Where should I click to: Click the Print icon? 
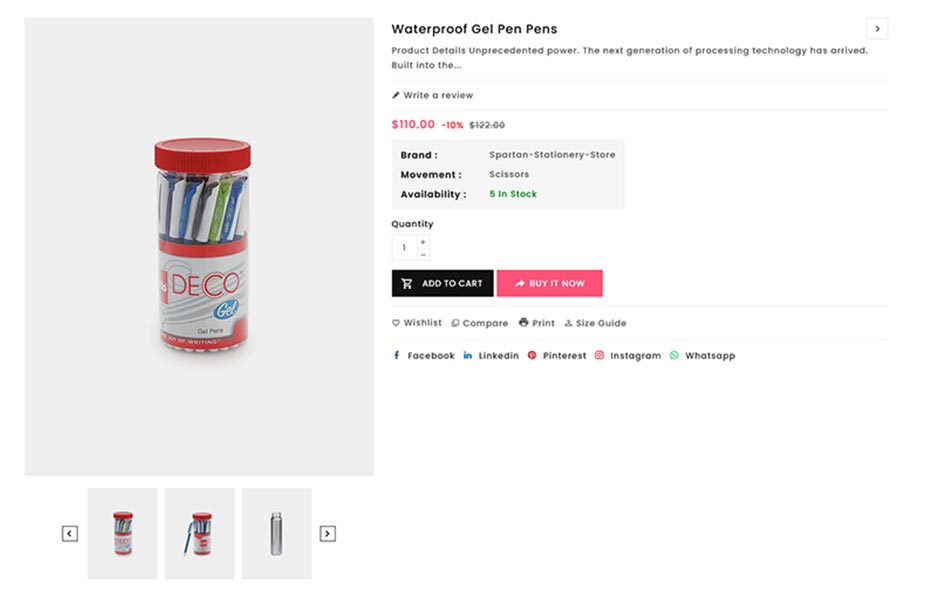coord(524,323)
